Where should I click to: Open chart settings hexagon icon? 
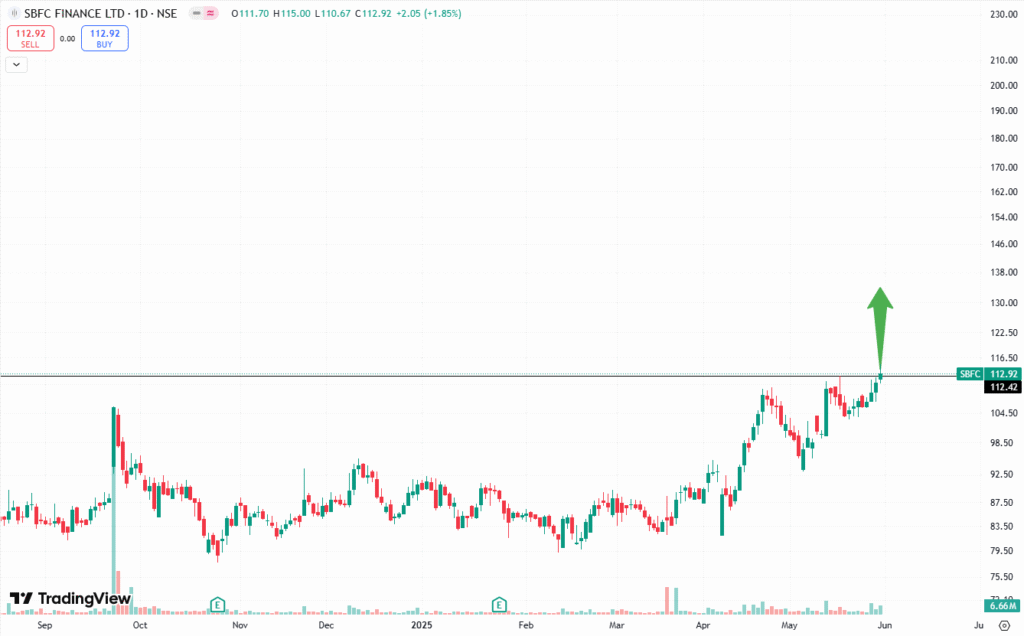click(x=1004, y=626)
